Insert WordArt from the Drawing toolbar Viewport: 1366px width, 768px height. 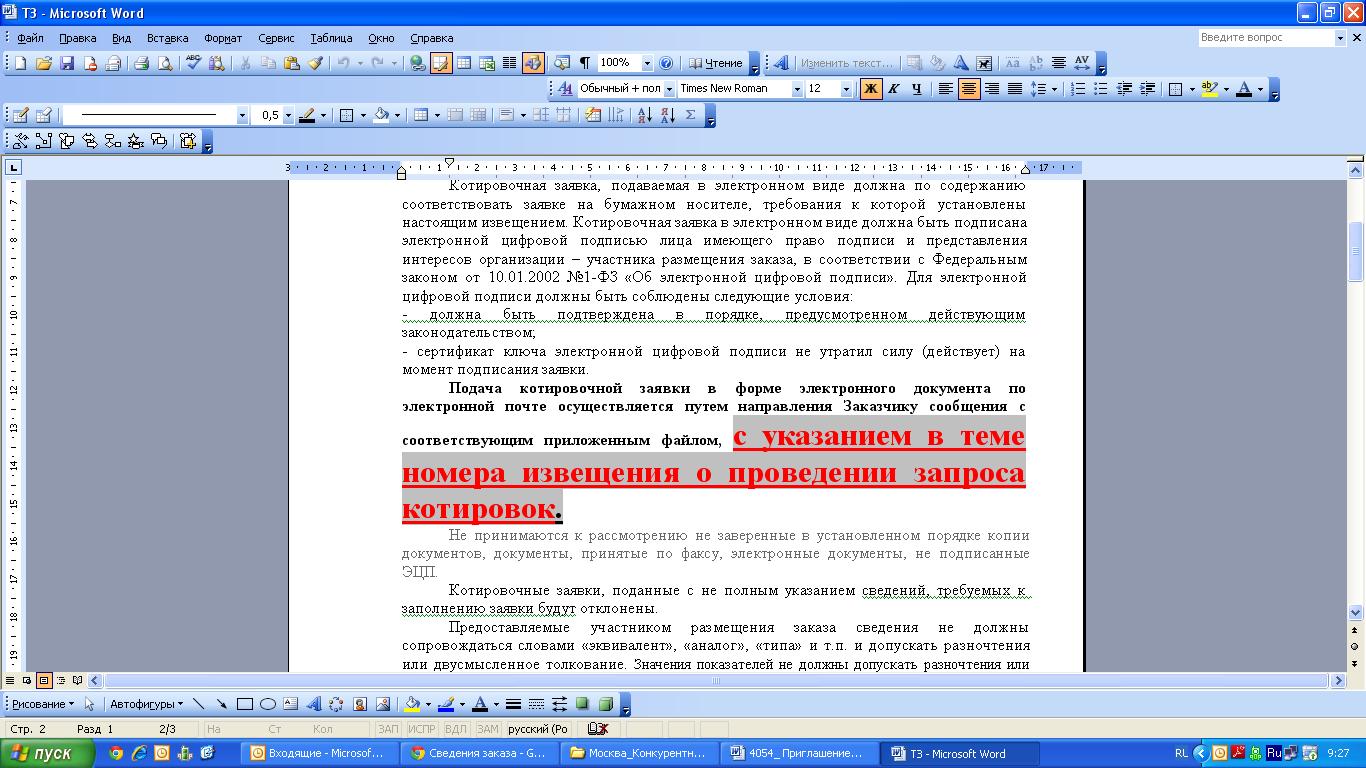(x=313, y=704)
